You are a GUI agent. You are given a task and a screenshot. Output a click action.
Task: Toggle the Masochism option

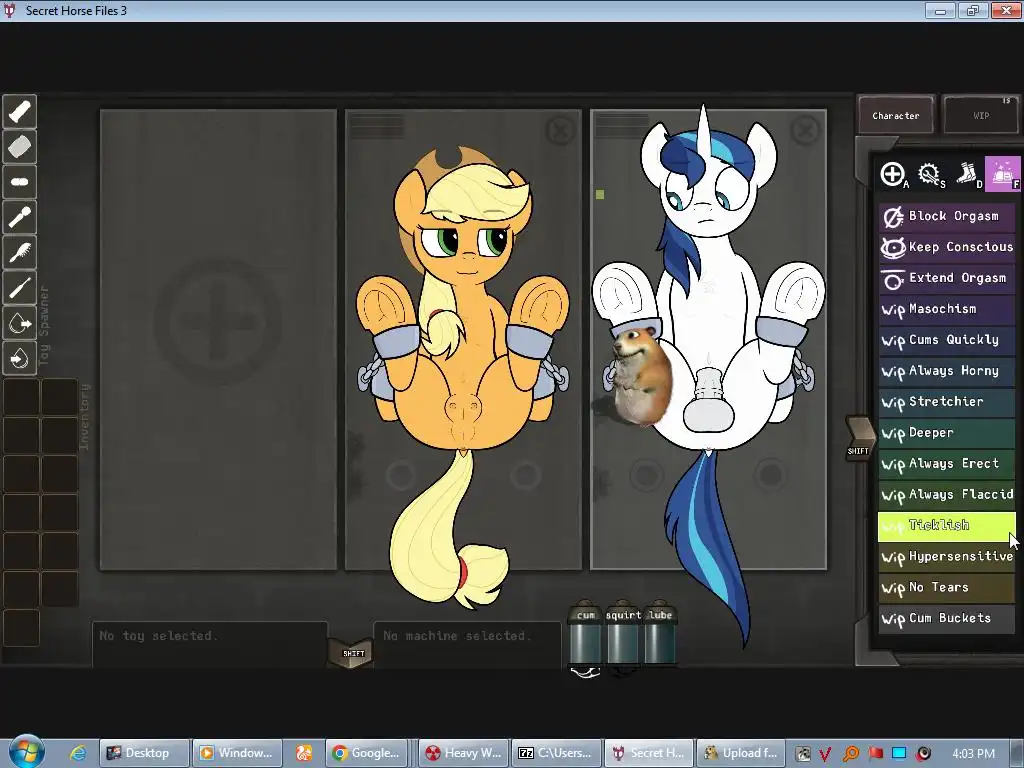(946, 309)
